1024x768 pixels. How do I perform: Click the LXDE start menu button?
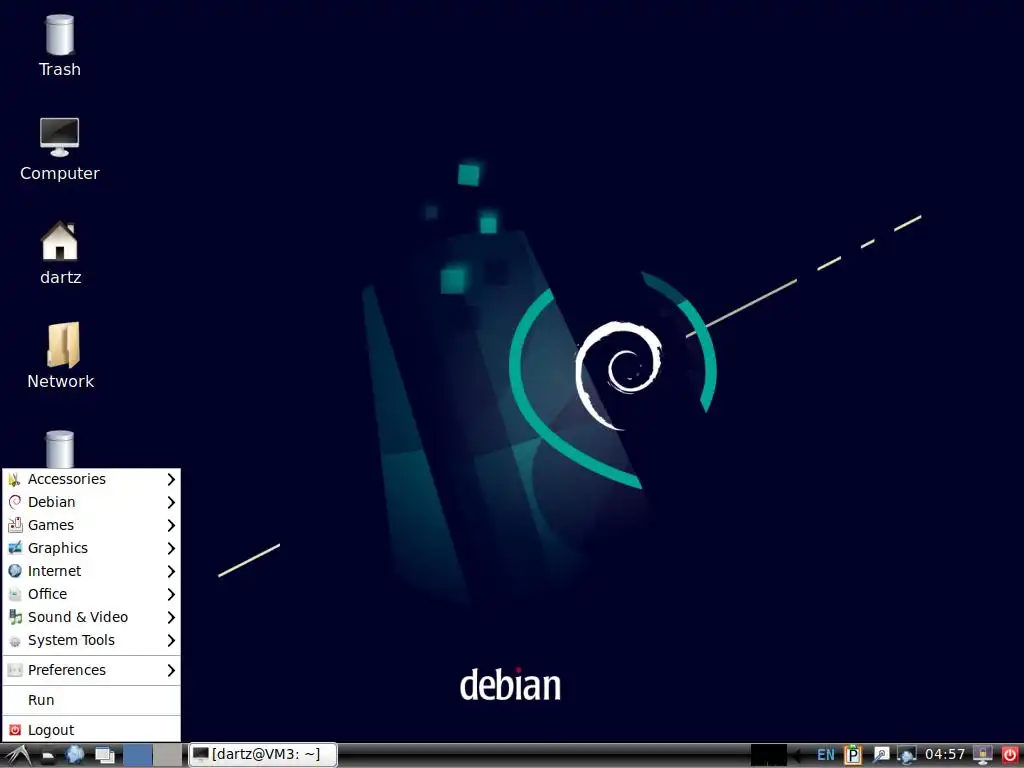coord(16,756)
